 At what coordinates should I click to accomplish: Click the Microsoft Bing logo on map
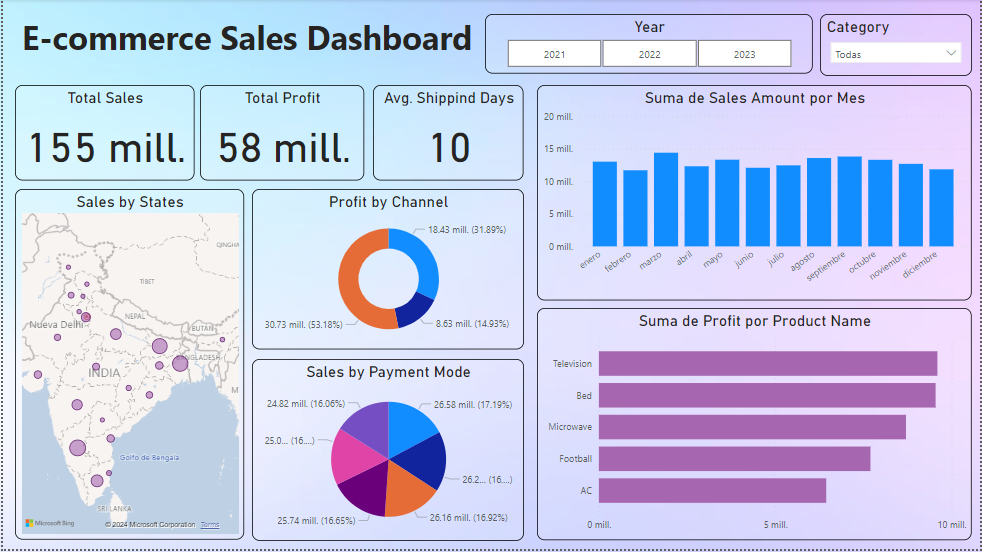(49, 523)
